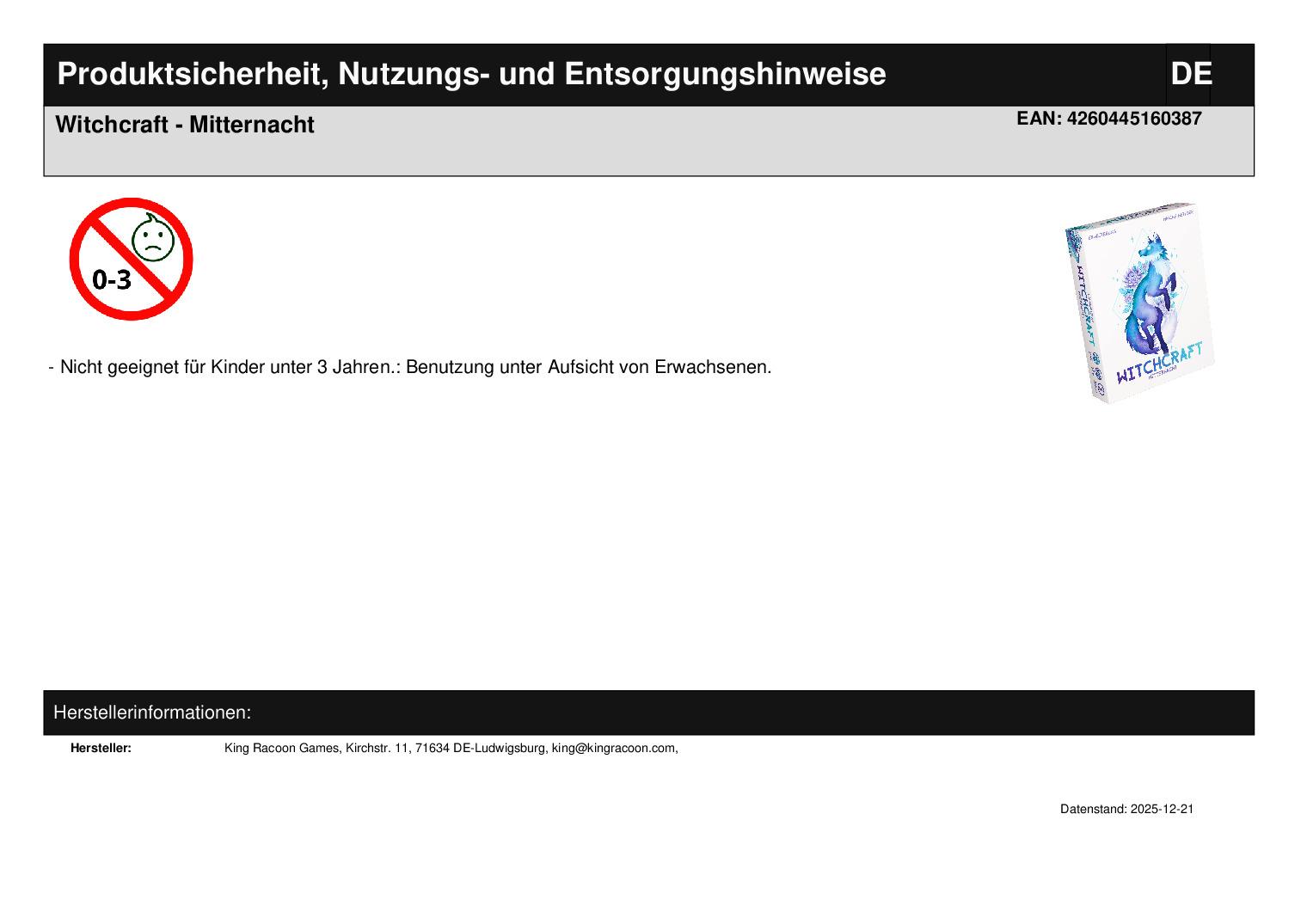Click the document title "Produktsicherheit, Nutzungs- und Entsorgungshinweise"
The width and height of the screenshot is (1307, 924).
[x=470, y=75]
